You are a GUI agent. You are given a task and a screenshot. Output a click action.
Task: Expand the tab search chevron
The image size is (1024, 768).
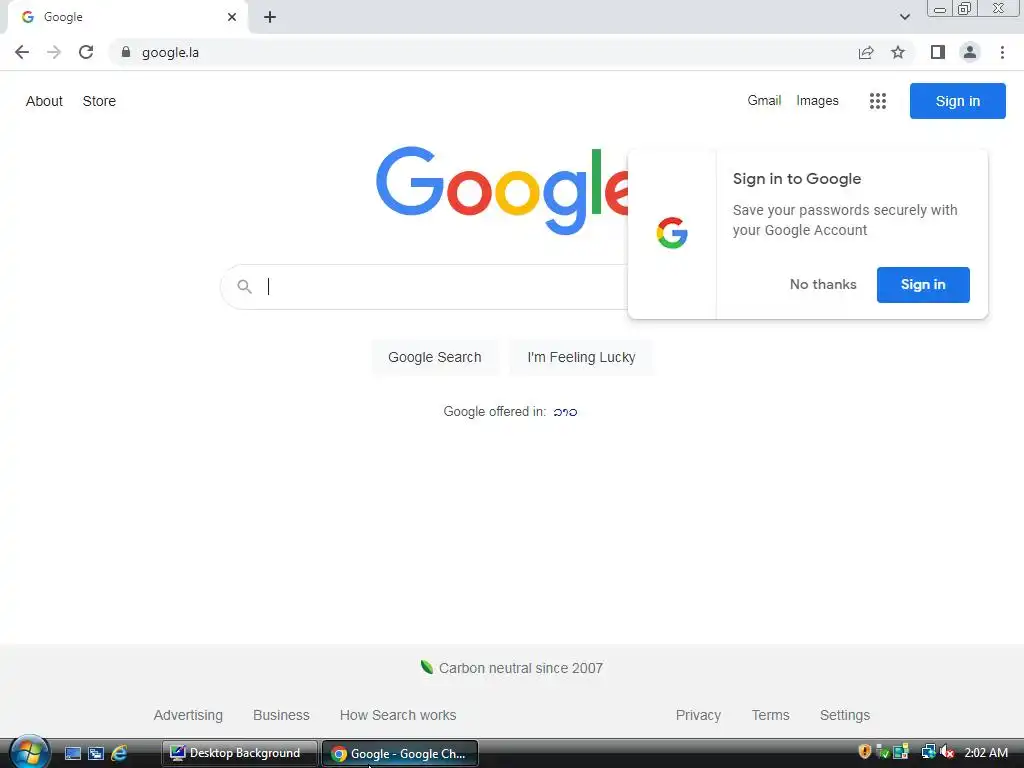904,17
